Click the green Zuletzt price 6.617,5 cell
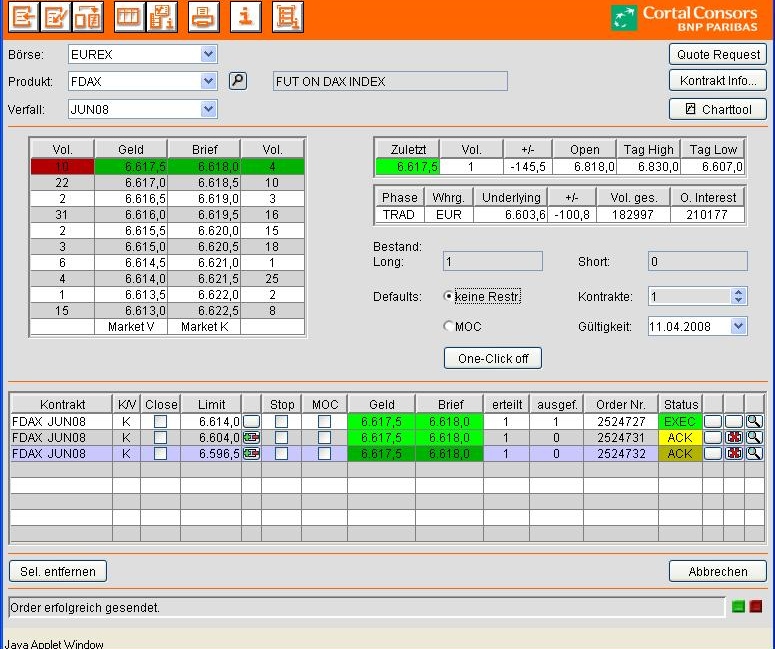The height and width of the screenshot is (649, 775). pos(408,167)
